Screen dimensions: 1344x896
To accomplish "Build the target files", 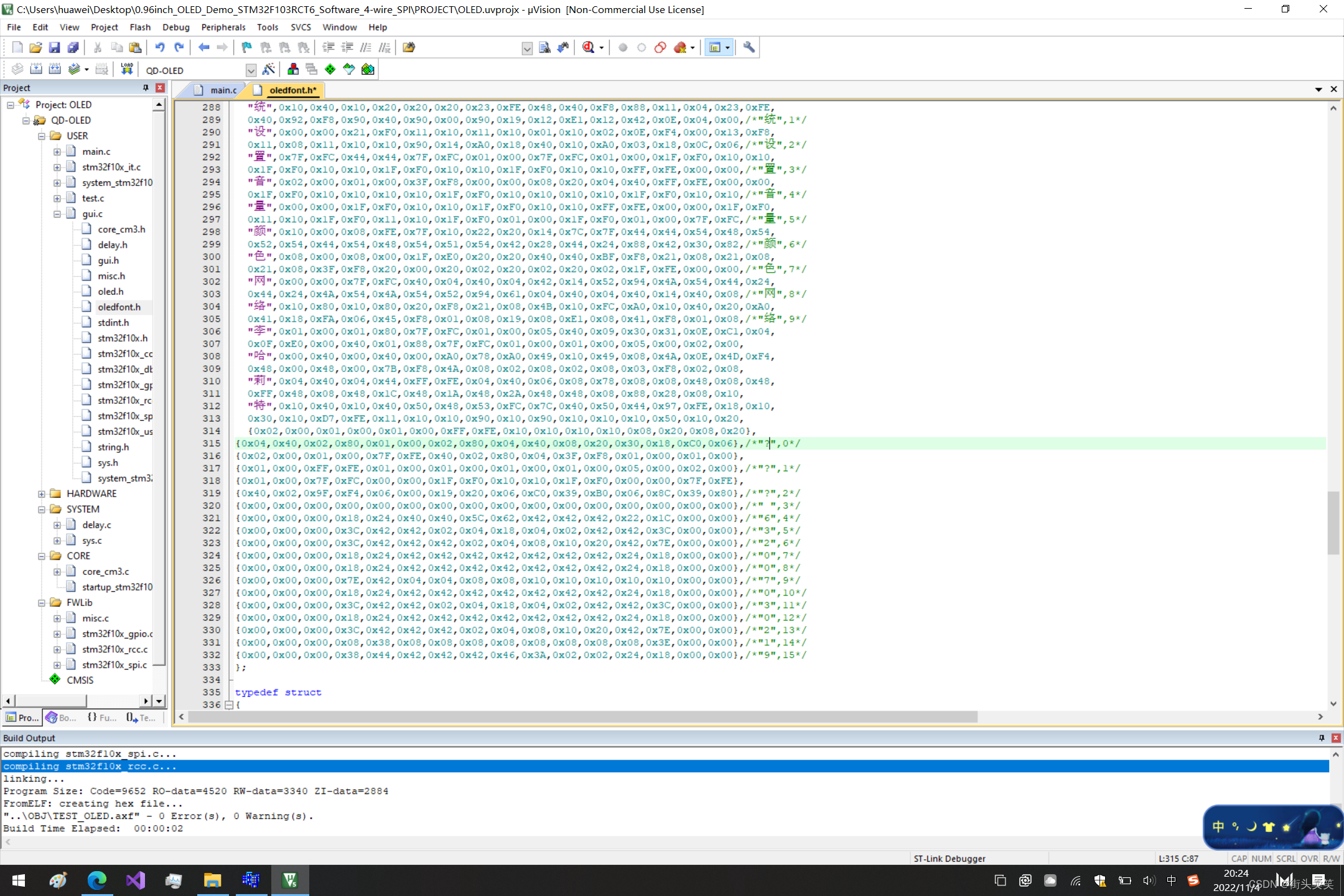I will pyautogui.click(x=35, y=70).
